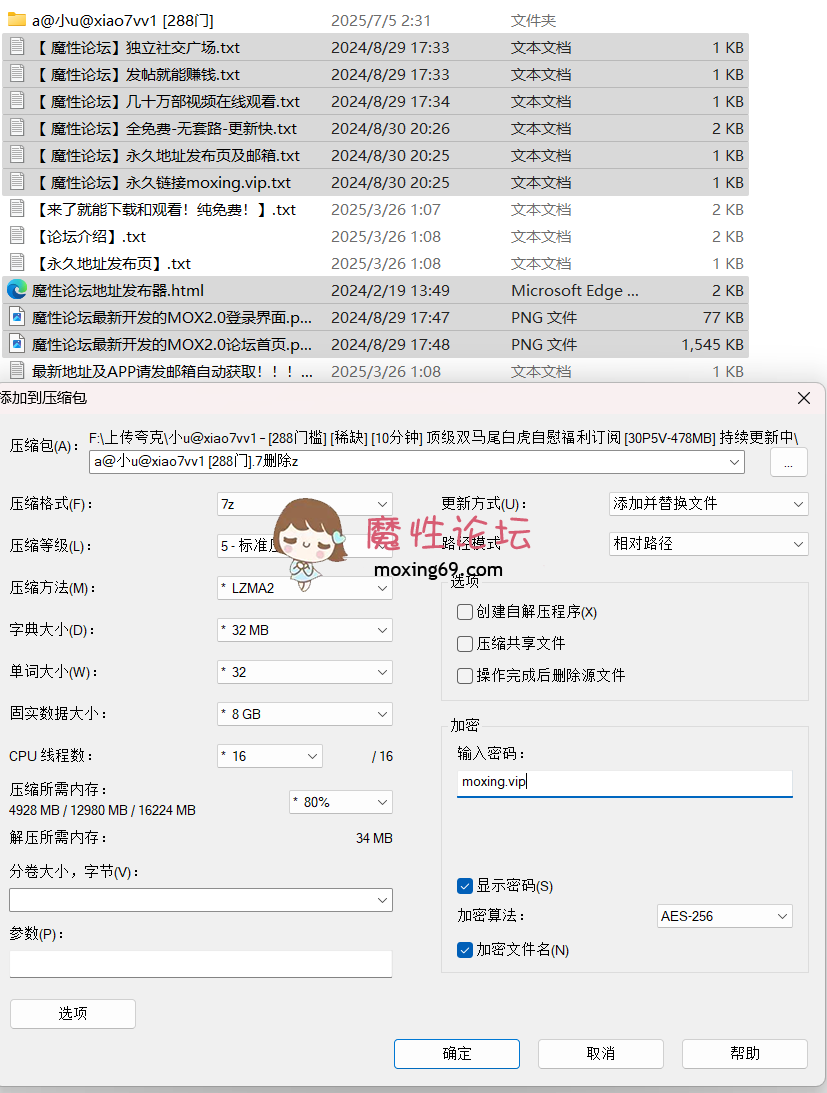Open the archive name combo box dropdown
This screenshot has width=827, height=1093.
pyautogui.click(x=734, y=461)
